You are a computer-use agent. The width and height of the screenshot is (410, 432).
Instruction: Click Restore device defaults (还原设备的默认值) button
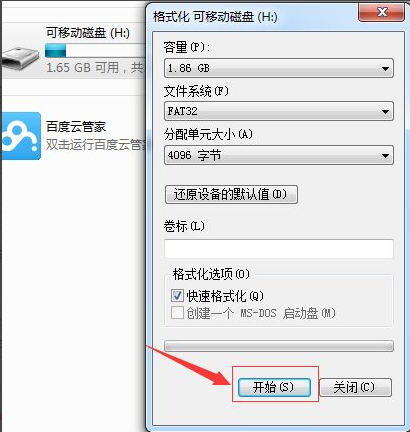coord(231,194)
